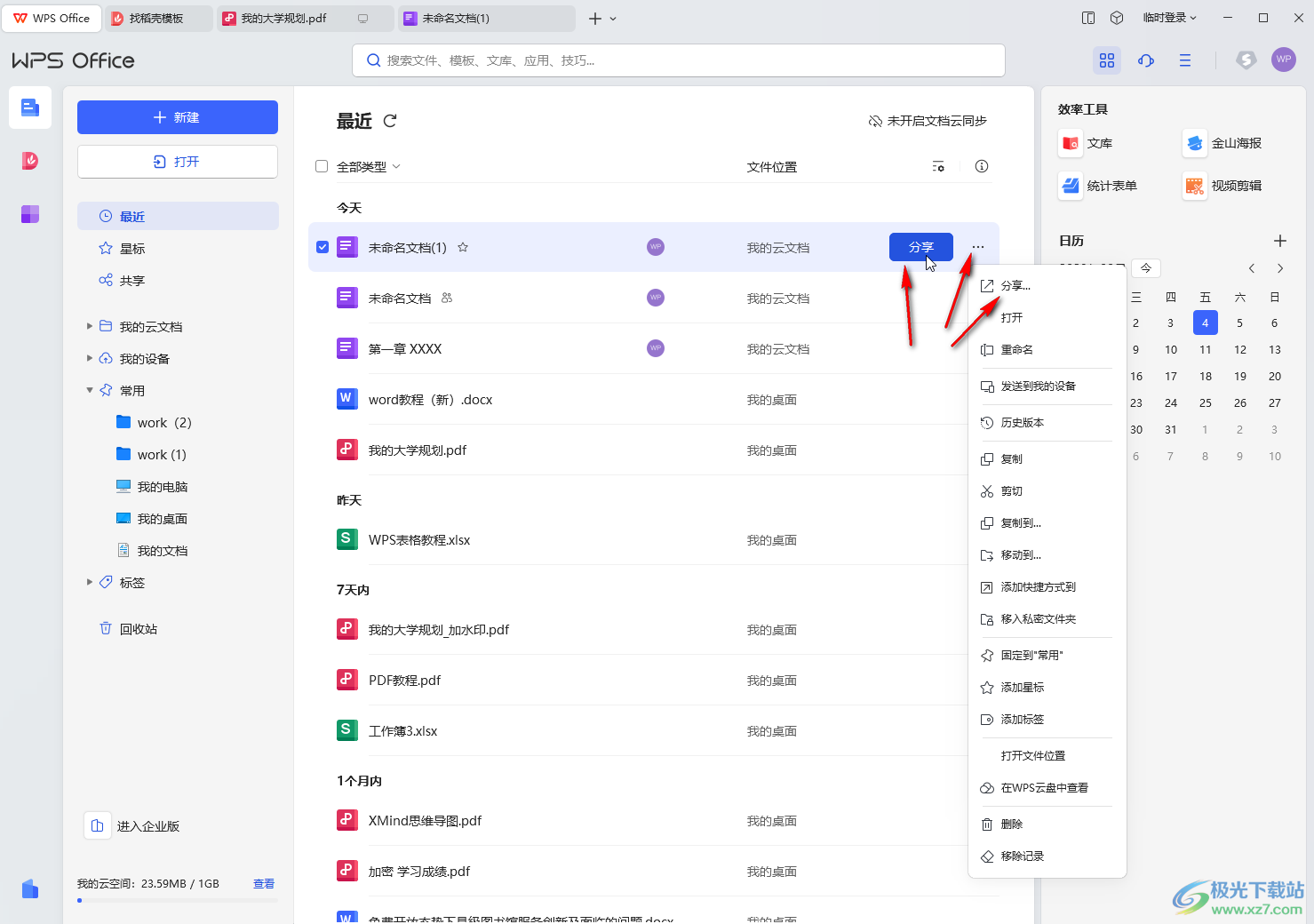
Task: Choose 历史版本 from the context menu
Action: point(1047,423)
